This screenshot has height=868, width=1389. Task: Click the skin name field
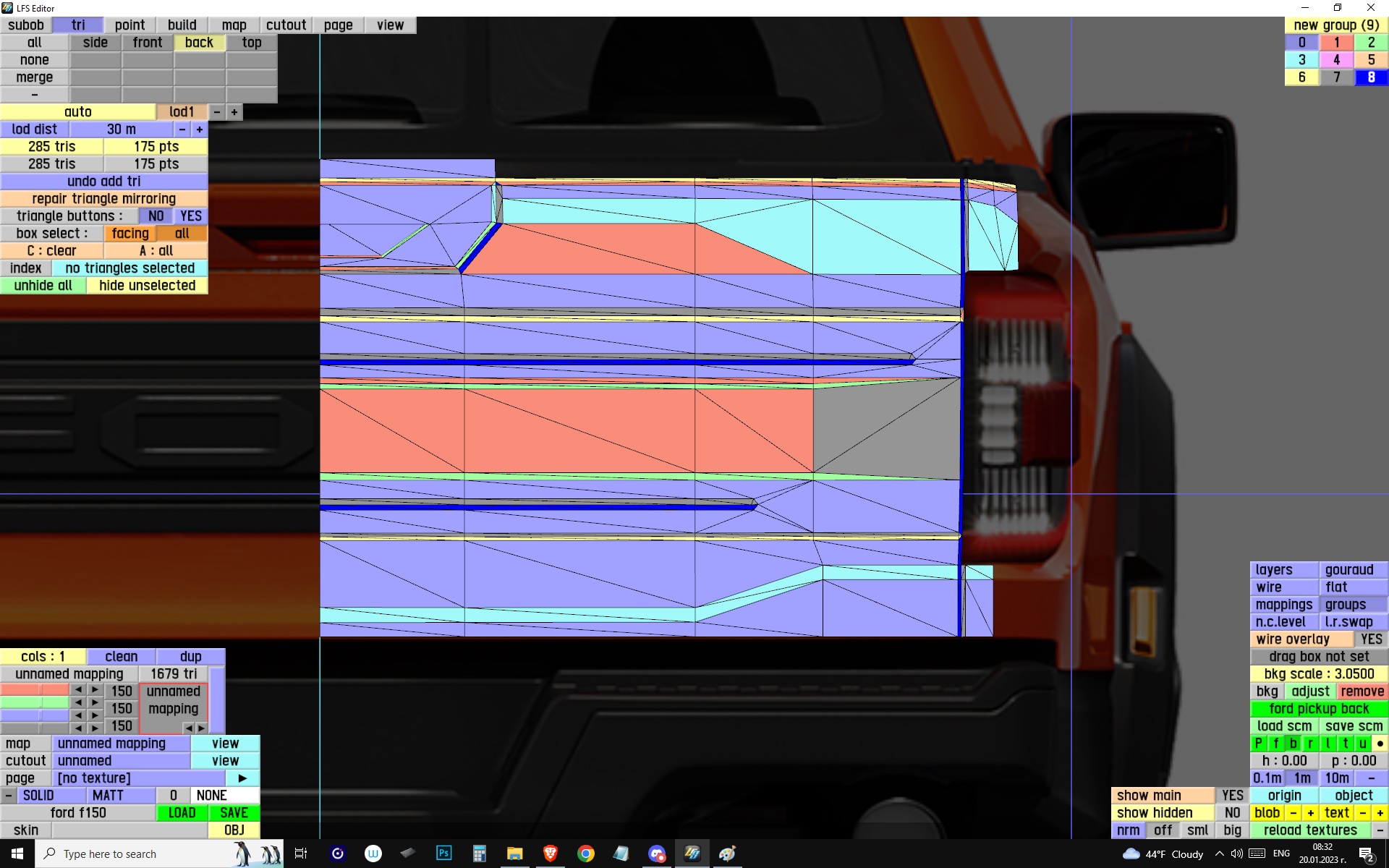pos(129,830)
